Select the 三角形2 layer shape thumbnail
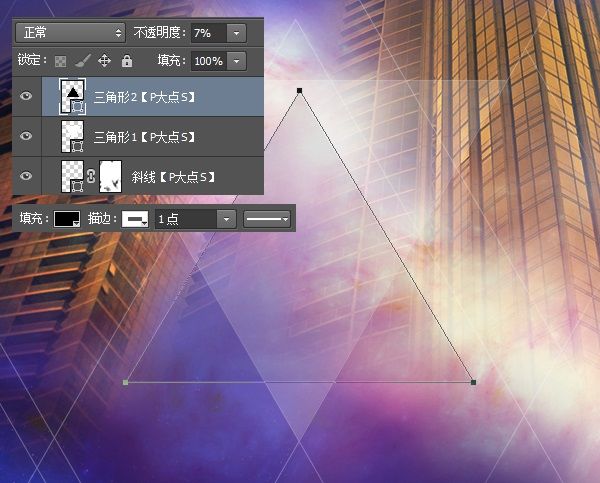 [x=72, y=96]
